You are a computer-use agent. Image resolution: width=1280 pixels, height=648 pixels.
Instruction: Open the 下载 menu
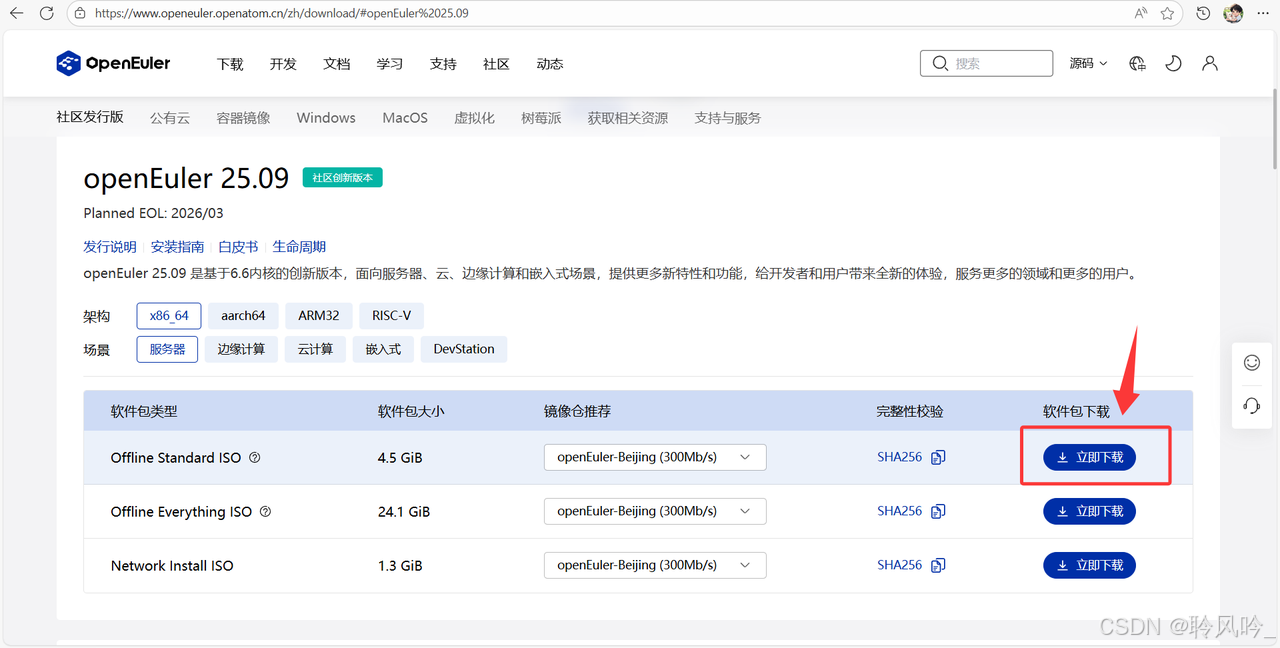(x=230, y=64)
